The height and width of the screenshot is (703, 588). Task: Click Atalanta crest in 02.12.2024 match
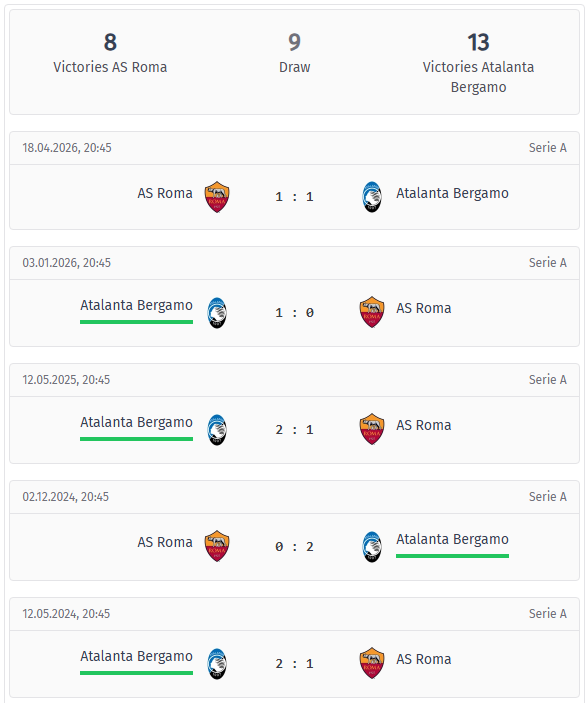[372, 547]
